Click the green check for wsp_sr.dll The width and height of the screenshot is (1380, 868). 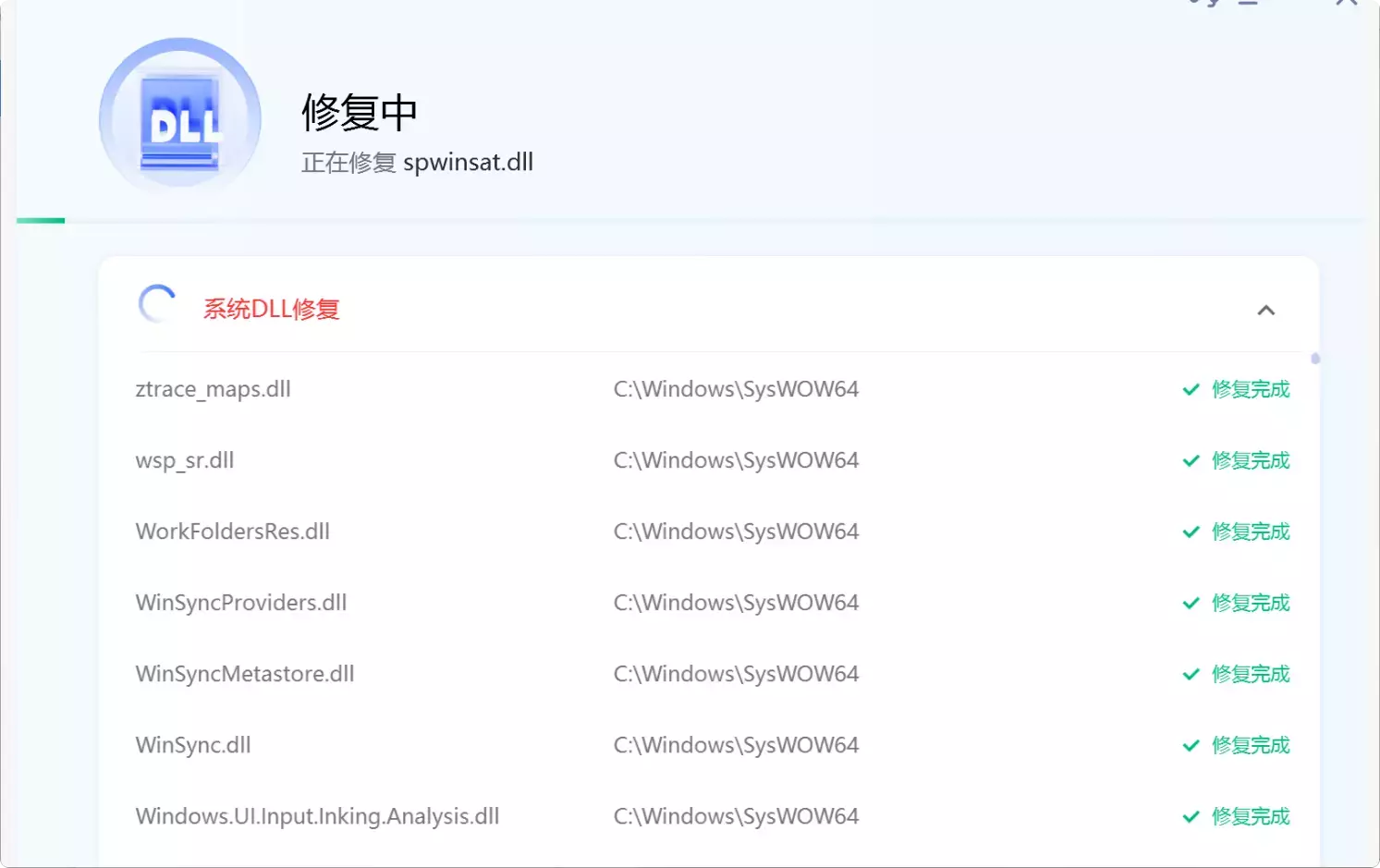pos(1191,460)
